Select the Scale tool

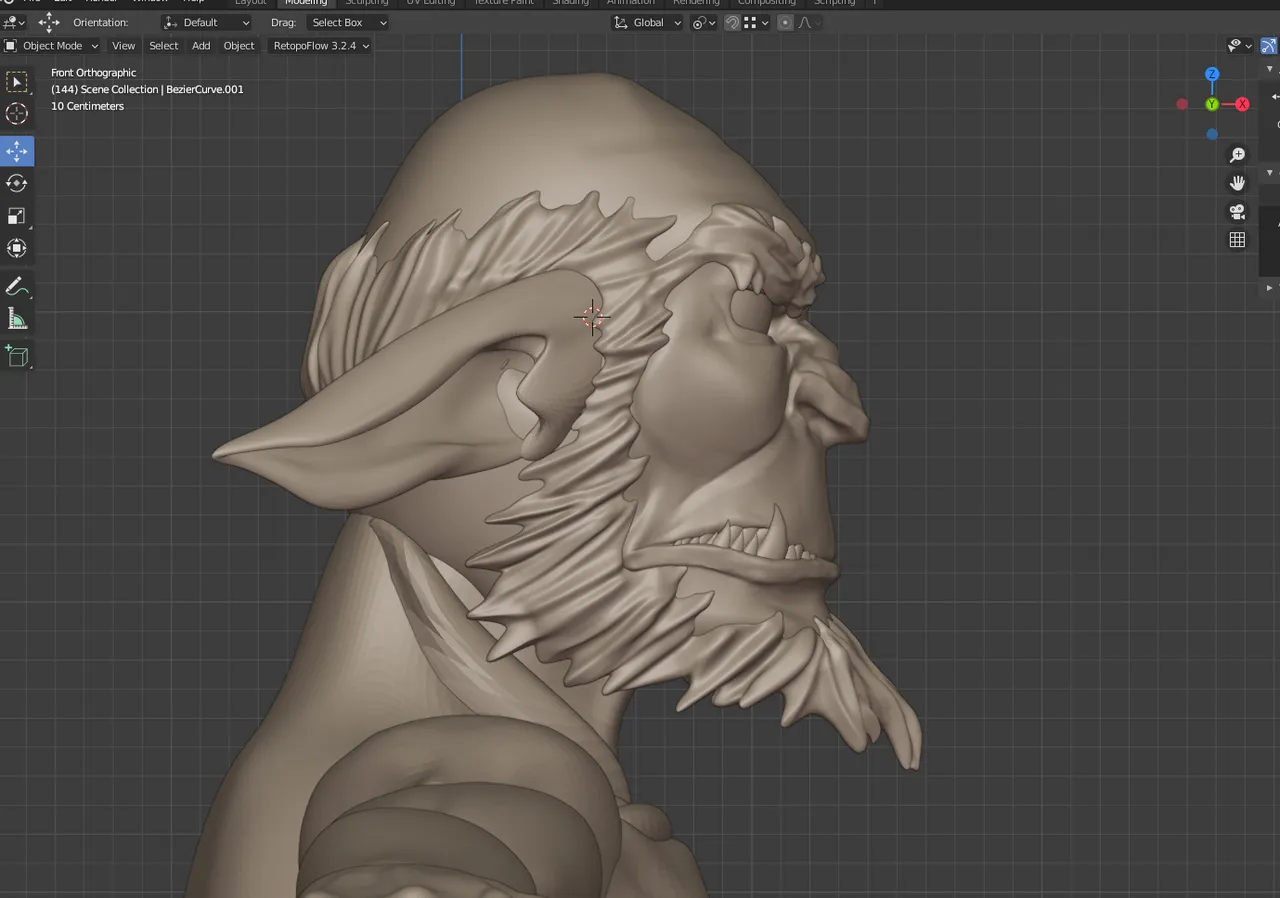[x=17, y=216]
